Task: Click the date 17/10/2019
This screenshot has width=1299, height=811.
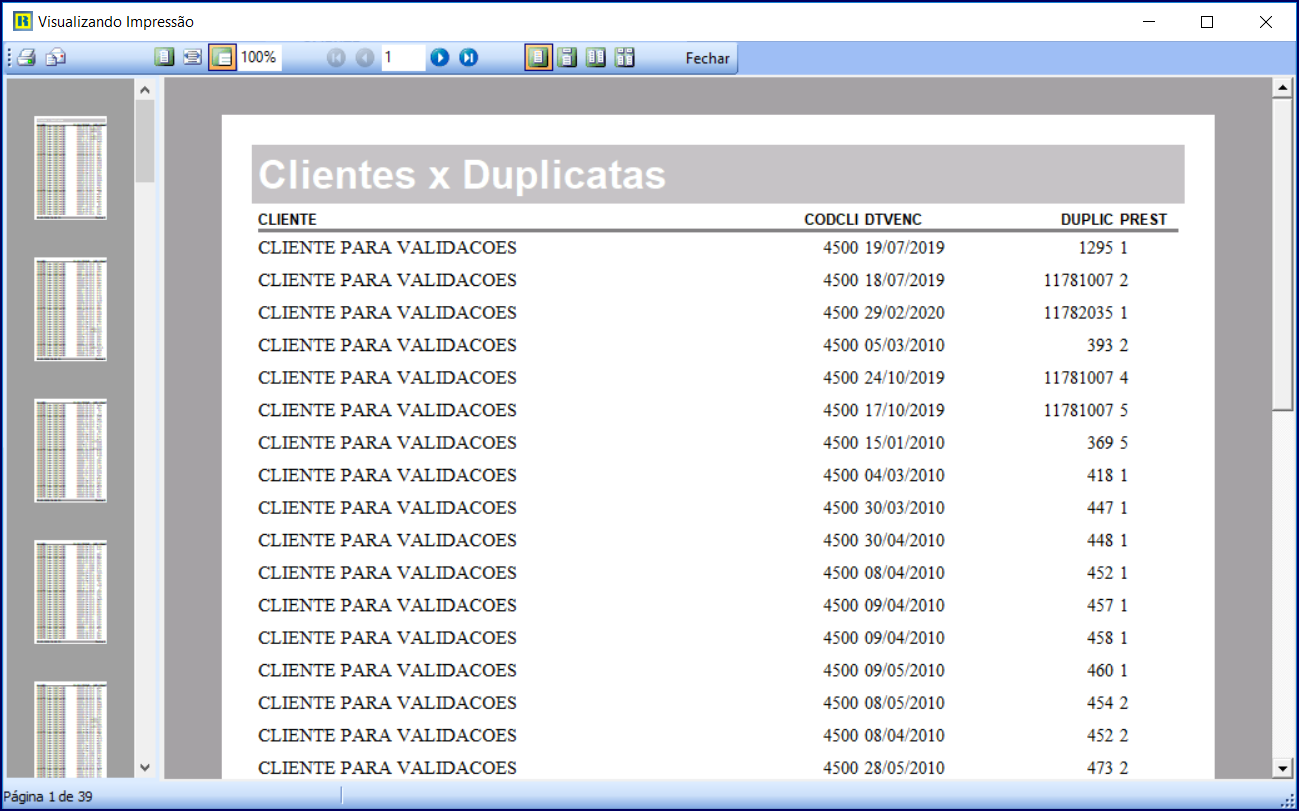Action: click(x=904, y=410)
